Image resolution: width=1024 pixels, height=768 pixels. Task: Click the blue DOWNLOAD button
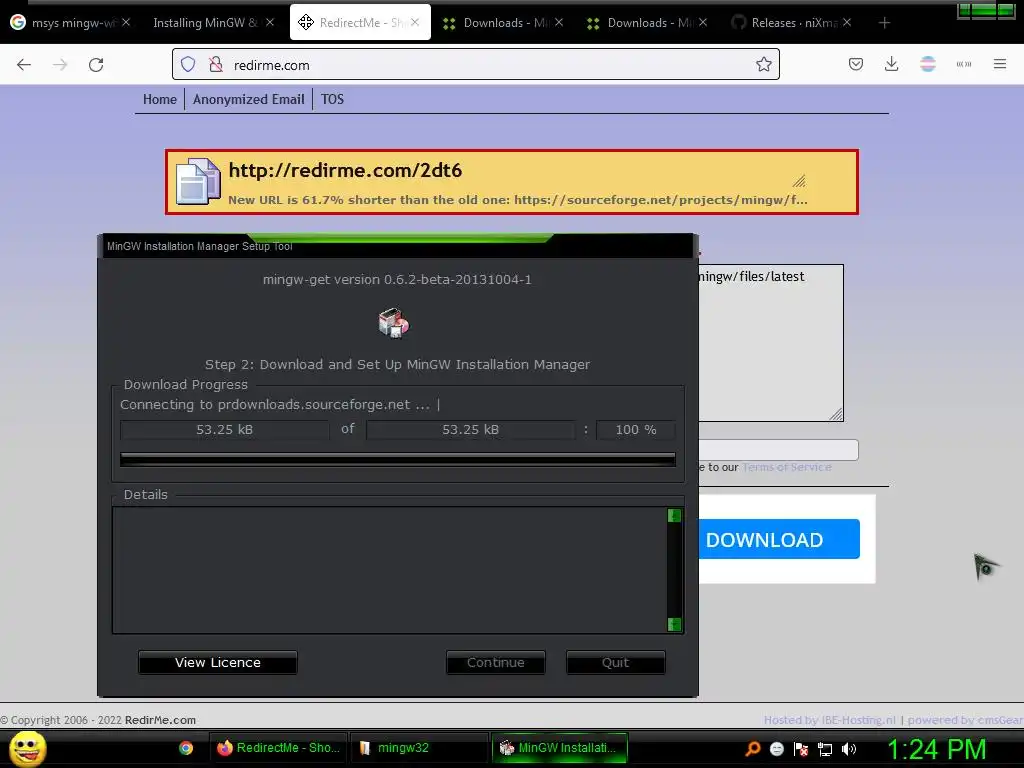(x=779, y=539)
